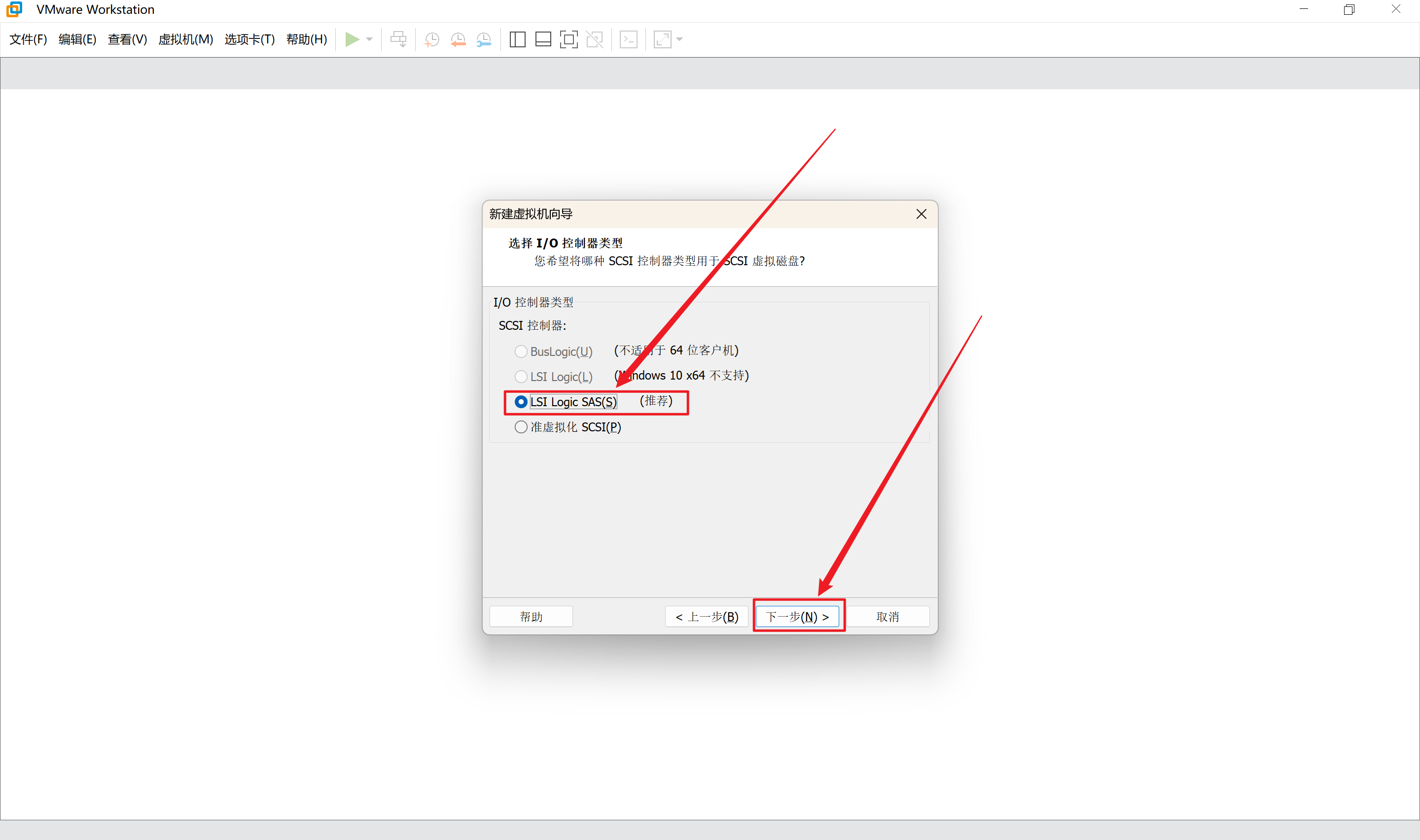Toggle the thumbnail bar layout icon
The image size is (1420, 840).
coord(543,39)
